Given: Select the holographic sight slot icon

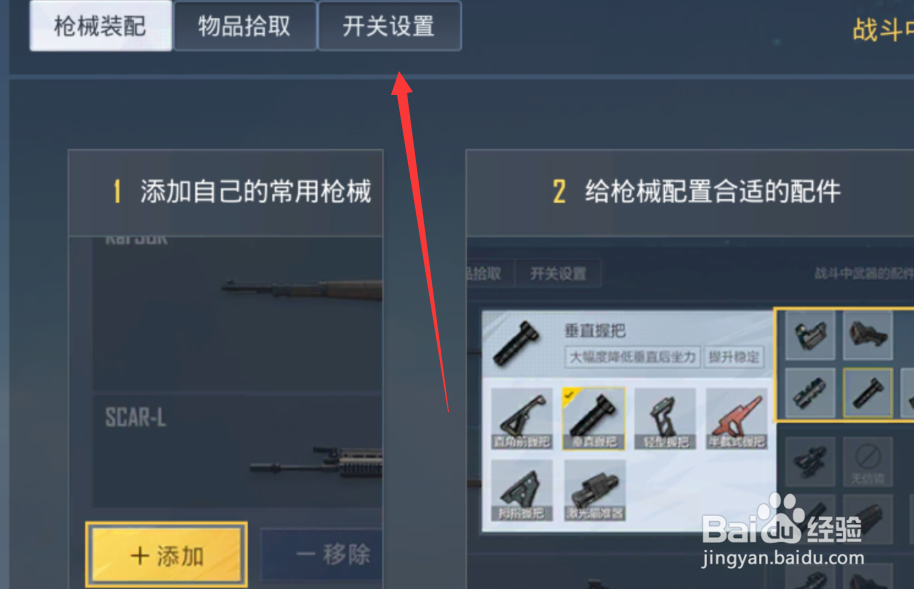Looking at the screenshot, I should 810,335.
